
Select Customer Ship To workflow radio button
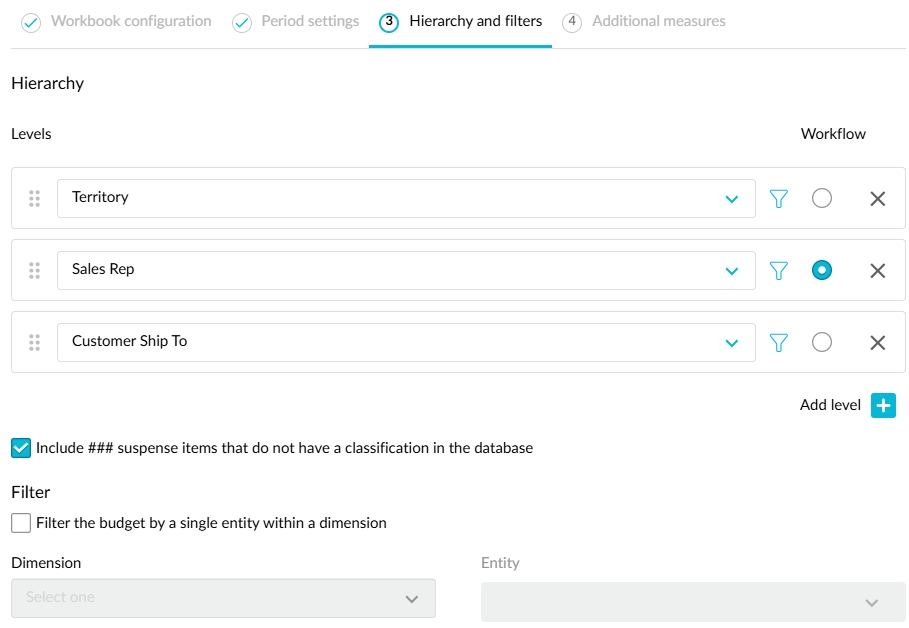pos(822,342)
